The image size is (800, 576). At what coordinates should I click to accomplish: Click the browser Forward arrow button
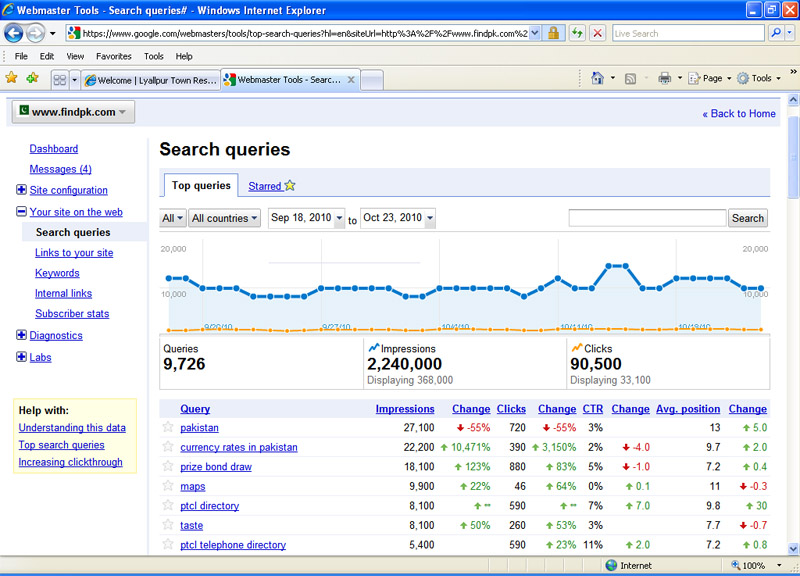[35, 34]
